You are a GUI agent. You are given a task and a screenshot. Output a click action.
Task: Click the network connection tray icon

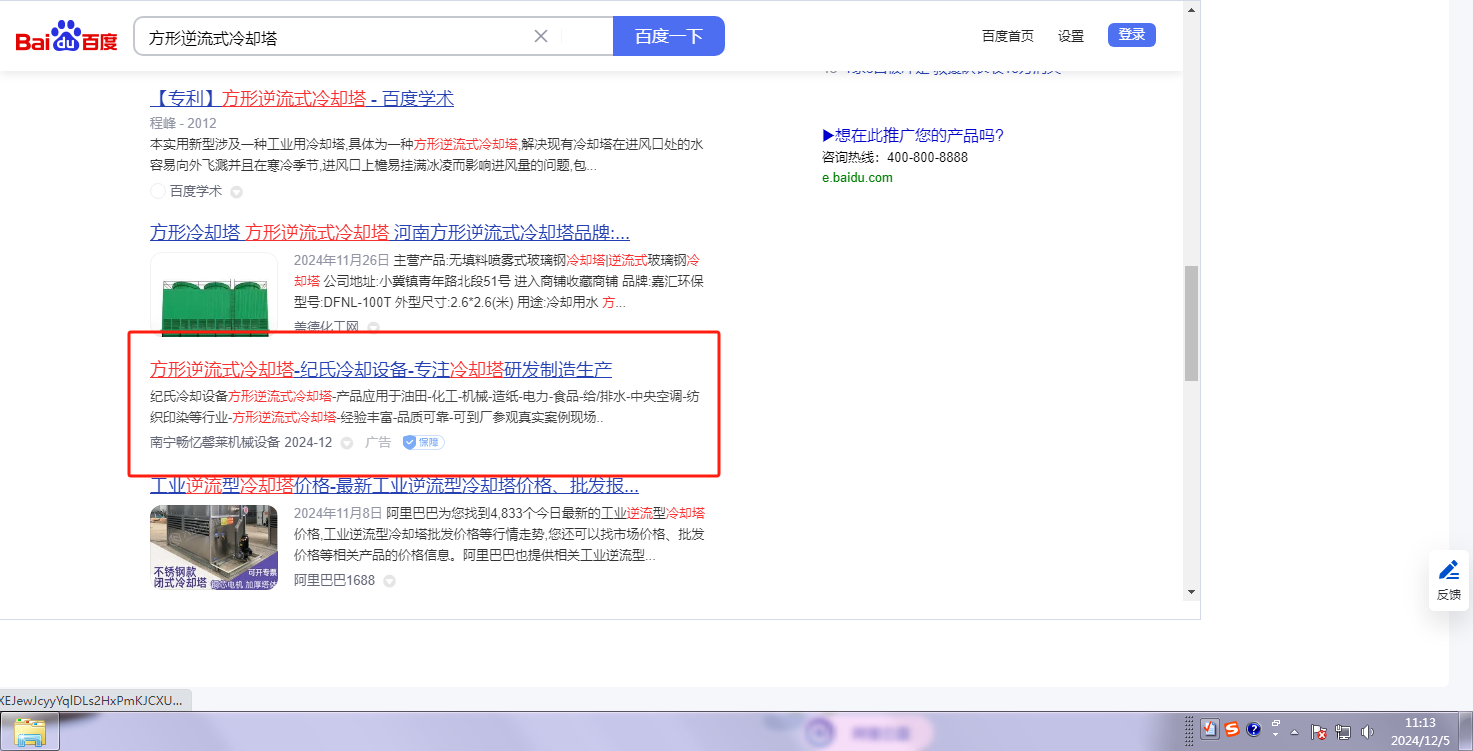click(x=1343, y=732)
